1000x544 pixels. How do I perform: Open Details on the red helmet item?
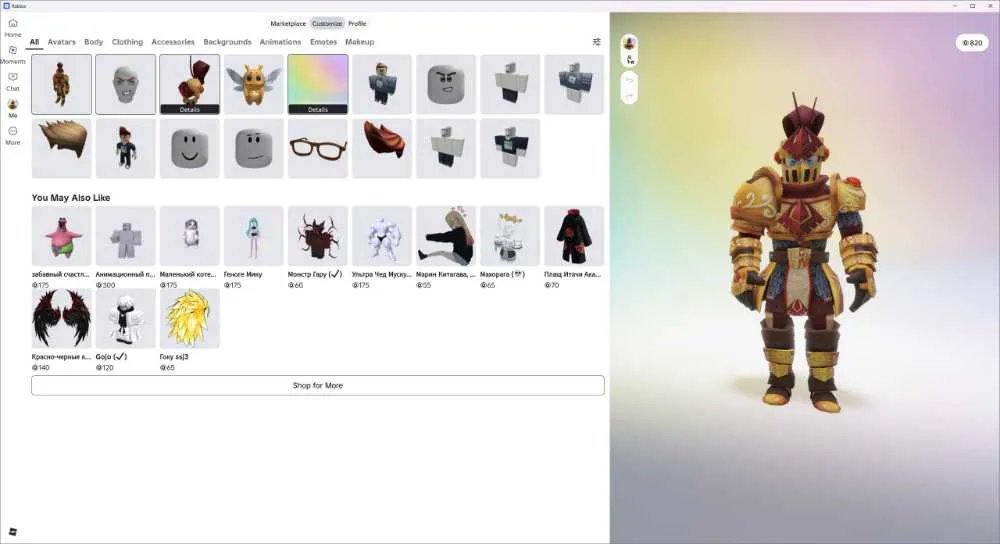(189, 110)
